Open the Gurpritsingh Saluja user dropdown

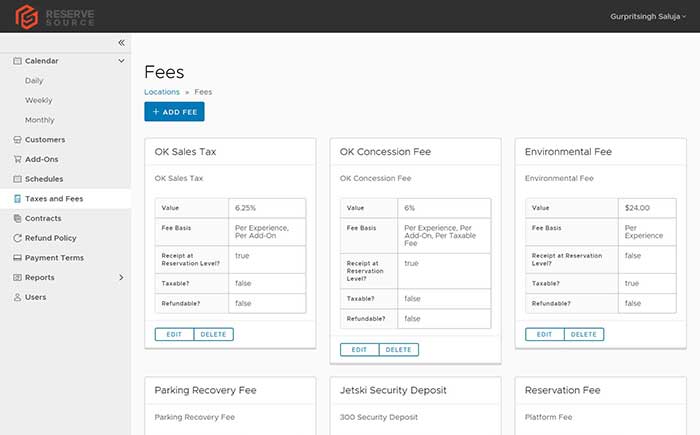(x=648, y=16)
